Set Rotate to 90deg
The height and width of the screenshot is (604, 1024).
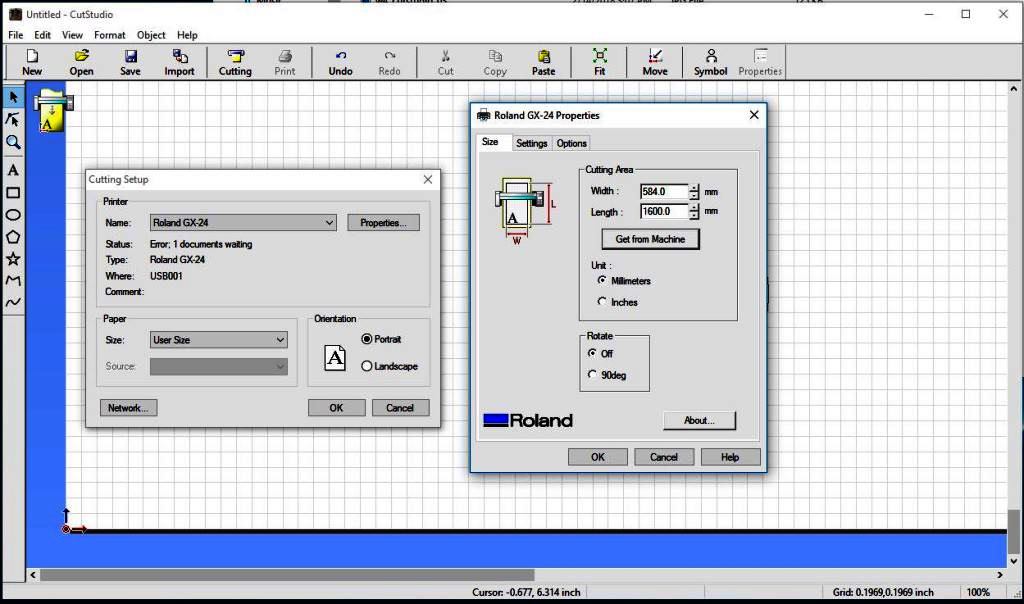592,375
